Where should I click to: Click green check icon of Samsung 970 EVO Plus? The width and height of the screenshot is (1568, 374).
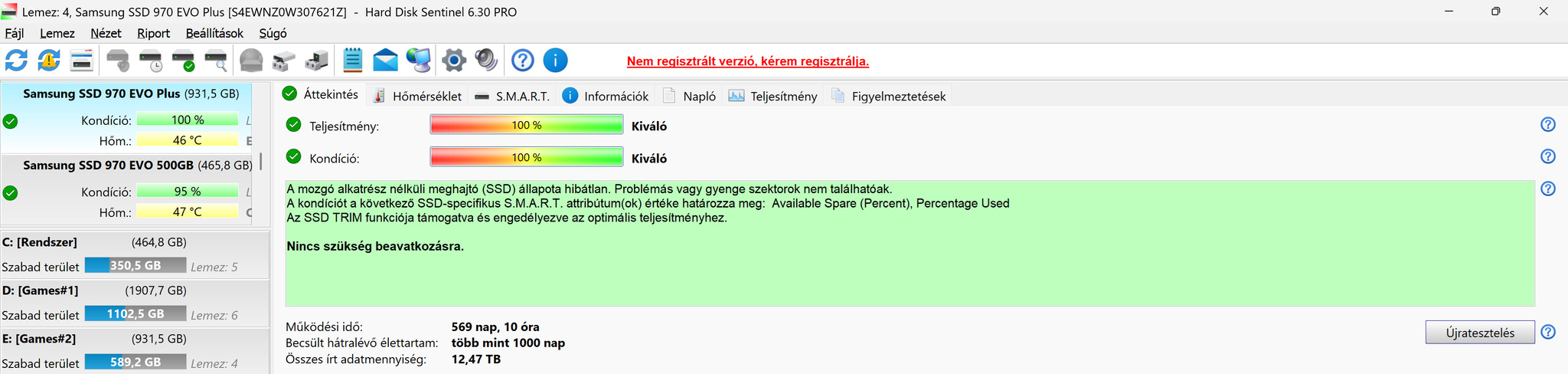tap(10, 121)
